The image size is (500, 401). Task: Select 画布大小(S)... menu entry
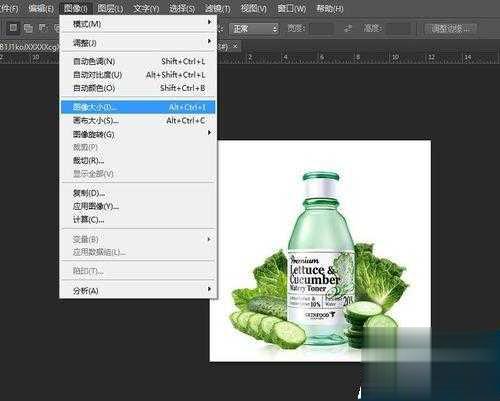[138, 120]
